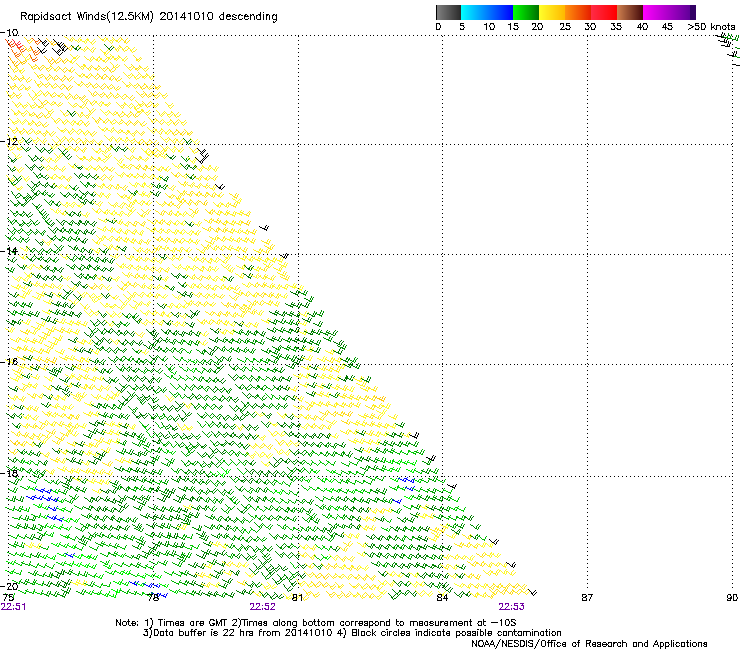
Task: Click the '78' longitude axis label
Action: 153,598
